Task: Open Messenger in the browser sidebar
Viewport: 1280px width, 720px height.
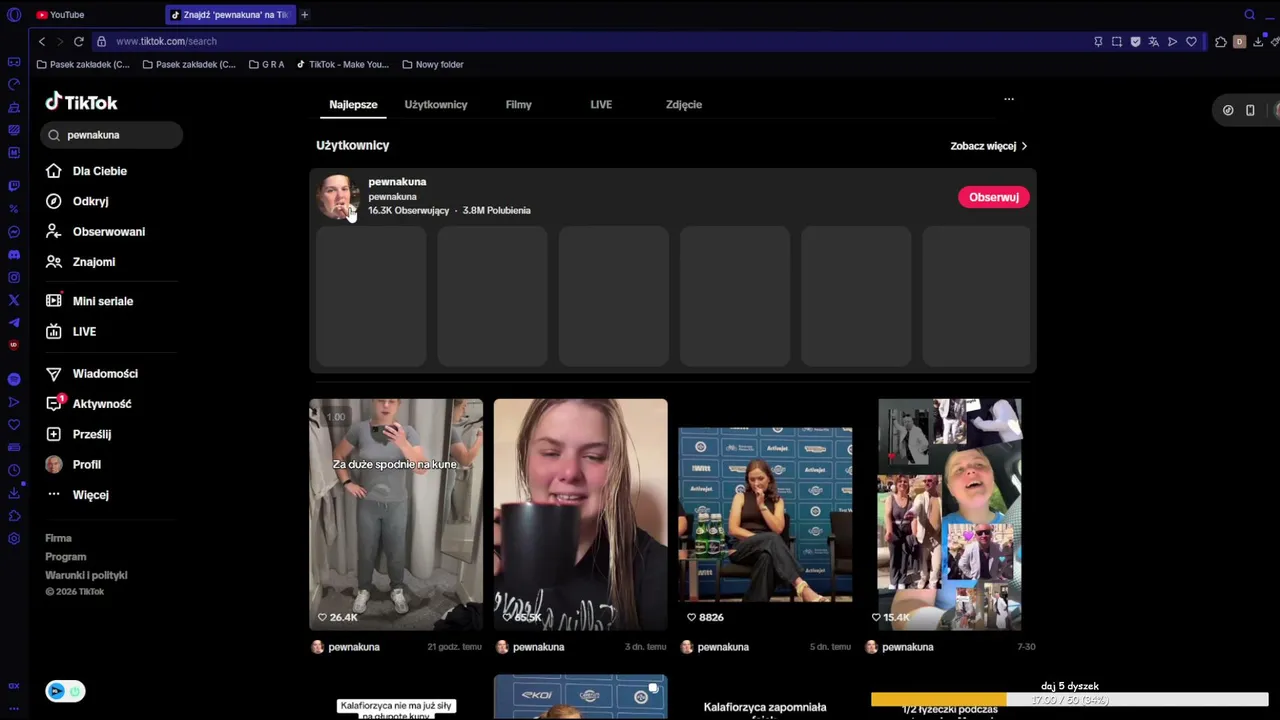Action: click(14, 232)
